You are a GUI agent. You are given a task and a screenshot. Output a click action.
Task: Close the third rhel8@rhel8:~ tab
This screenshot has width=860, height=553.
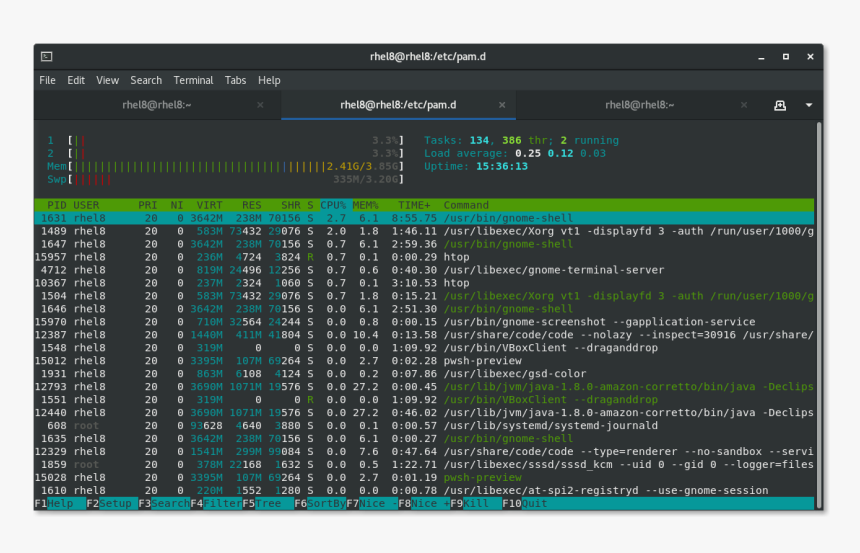745,105
